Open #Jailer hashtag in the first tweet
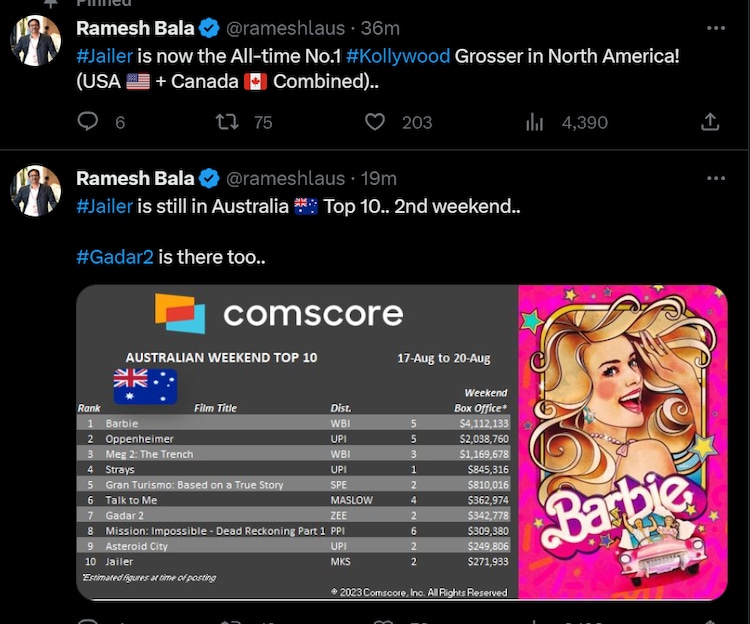 point(104,56)
